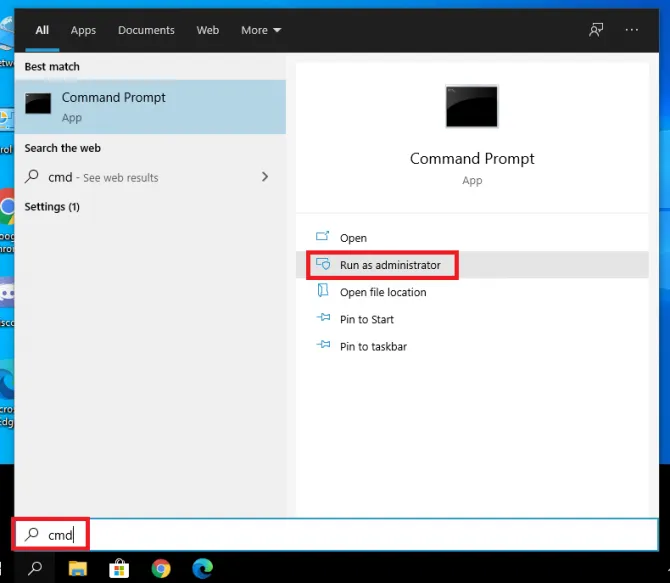Image resolution: width=670 pixels, height=583 pixels.
Task: Open the three-dot options menu
Action: tap(631, 30)
